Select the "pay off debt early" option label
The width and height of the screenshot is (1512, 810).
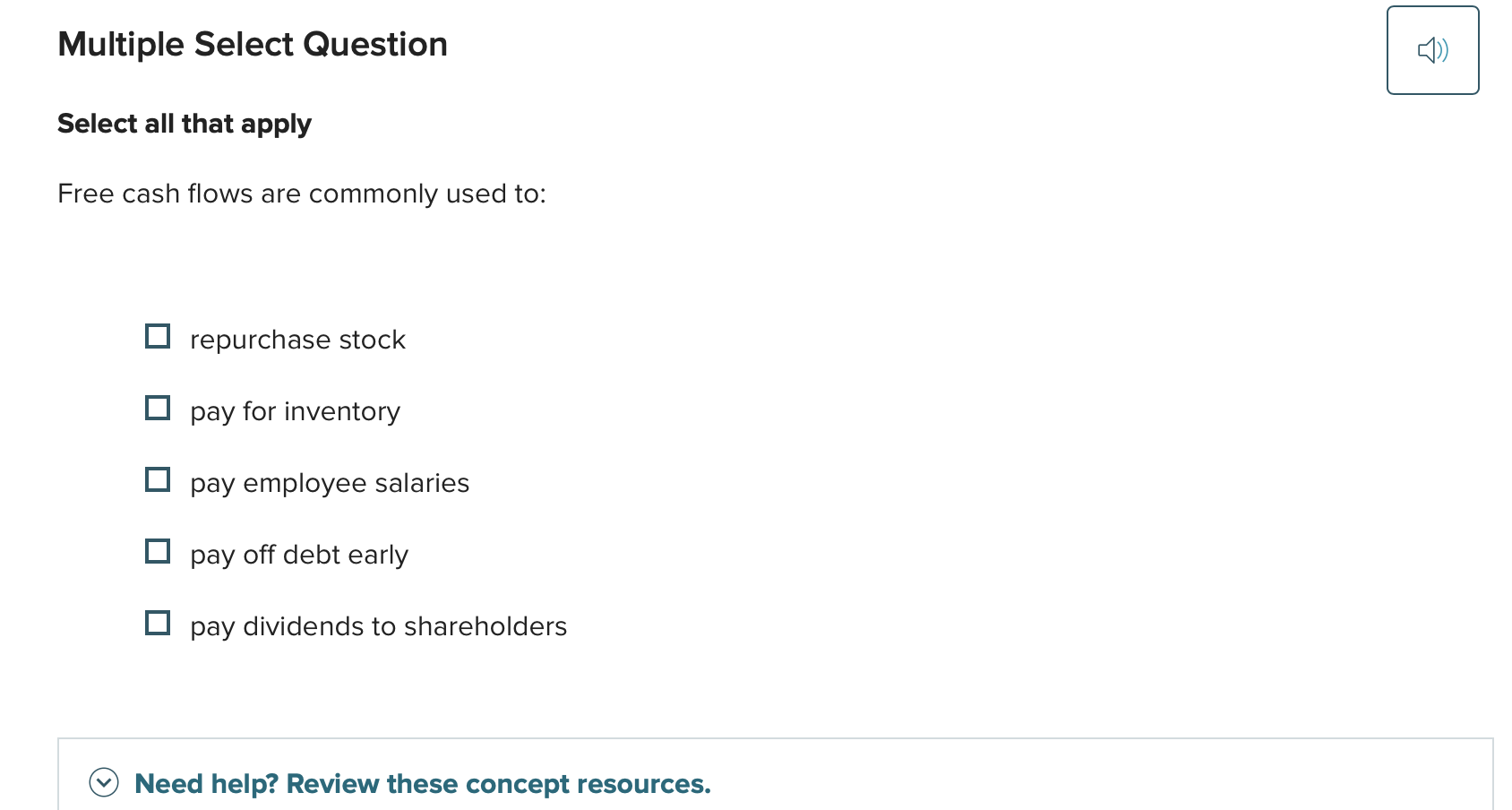[x=298, y=555]
